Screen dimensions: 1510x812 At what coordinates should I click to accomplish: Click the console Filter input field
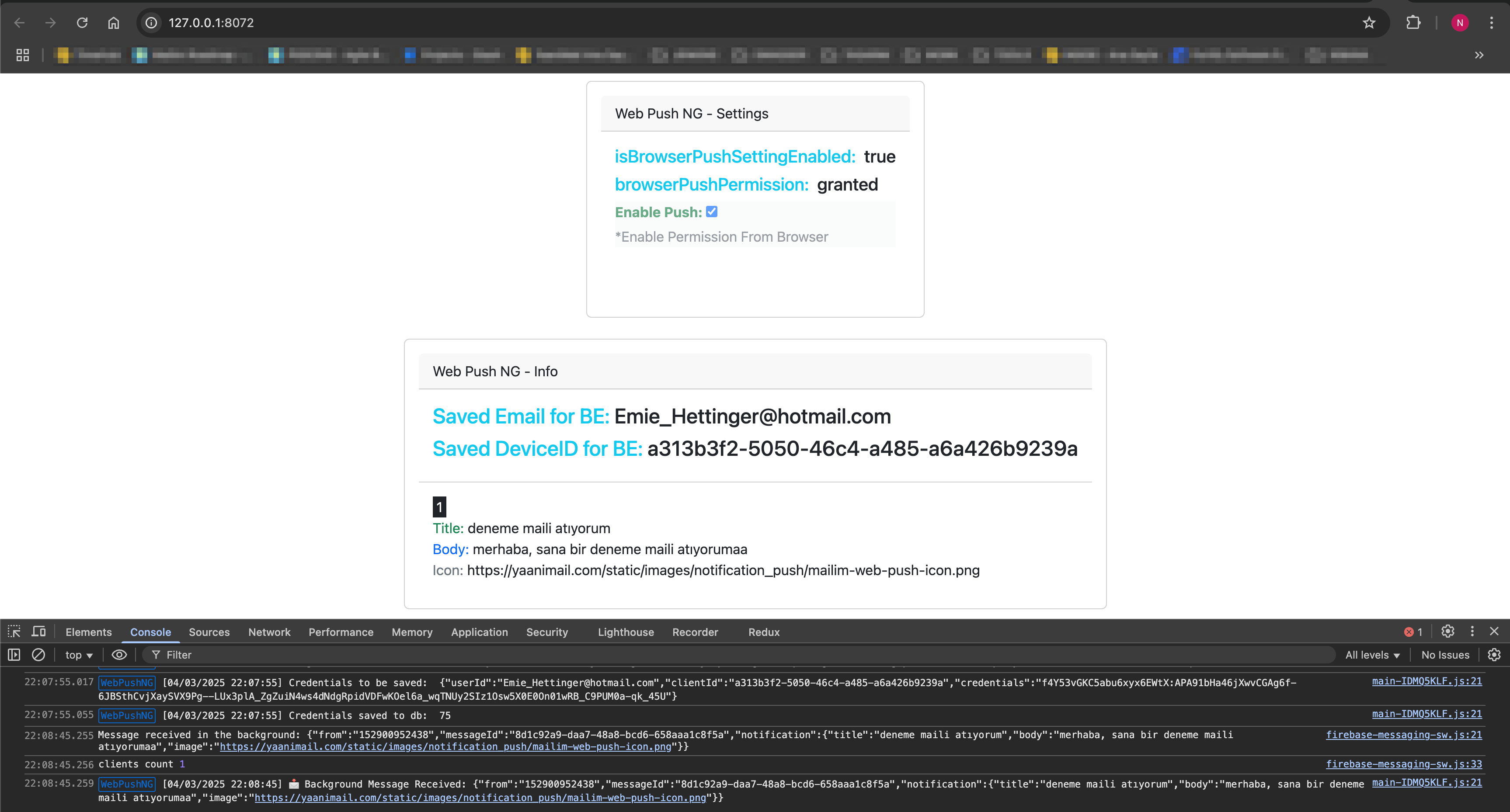point(738,655)
